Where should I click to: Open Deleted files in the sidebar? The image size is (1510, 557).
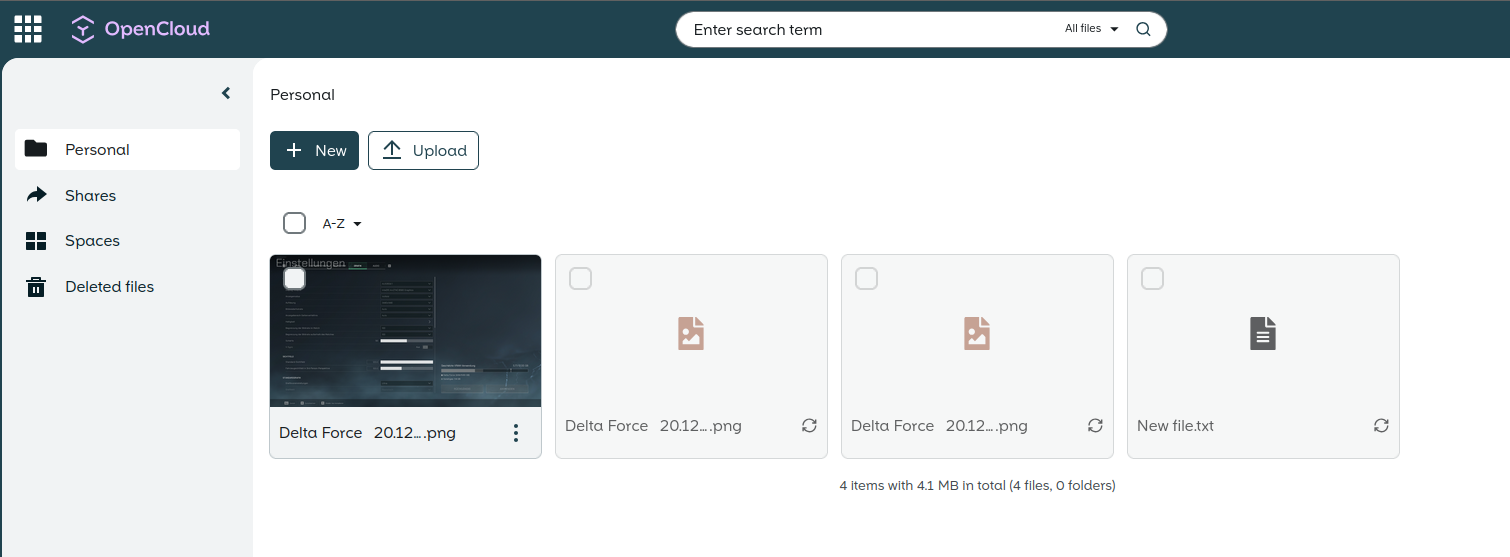(x=128, y=286)
